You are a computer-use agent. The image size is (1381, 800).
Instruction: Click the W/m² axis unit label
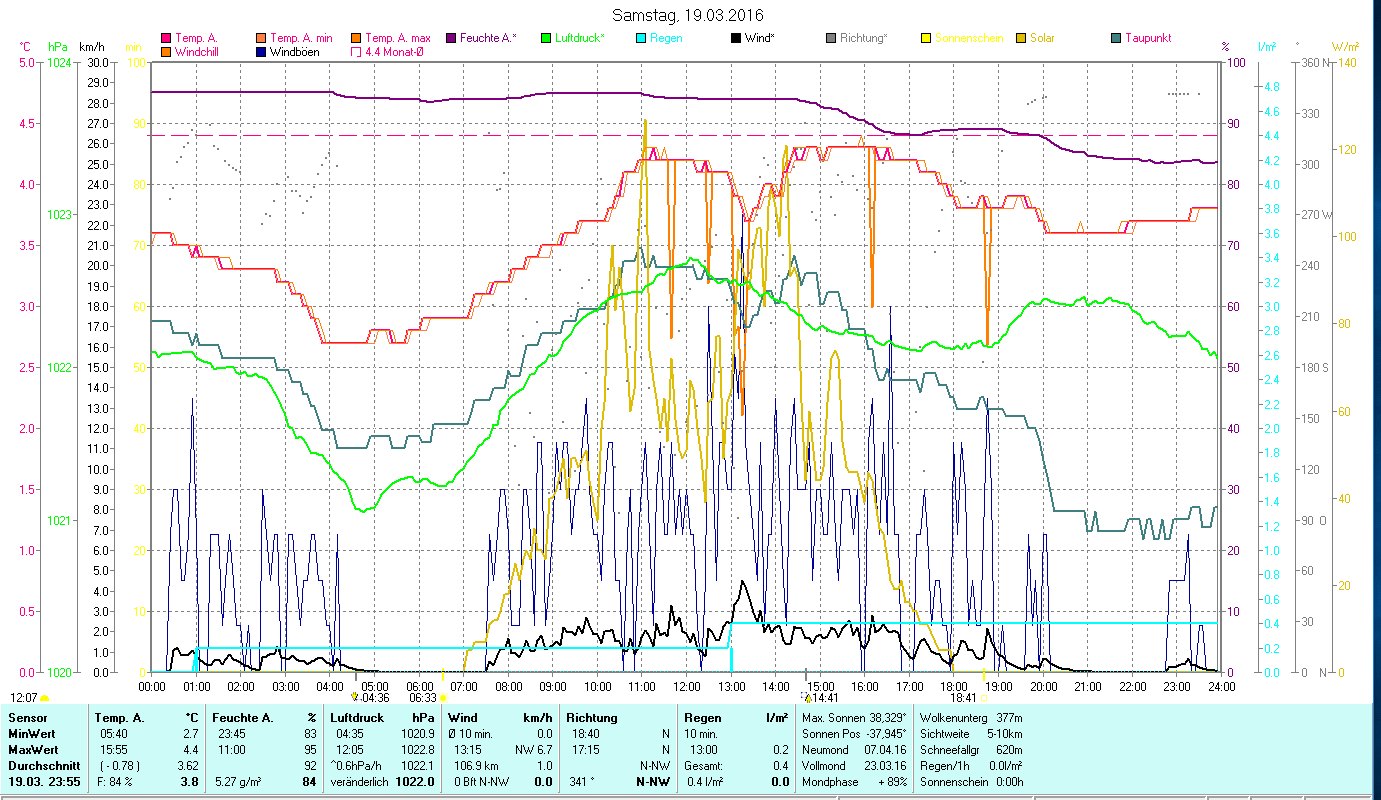click(1346, 47)
